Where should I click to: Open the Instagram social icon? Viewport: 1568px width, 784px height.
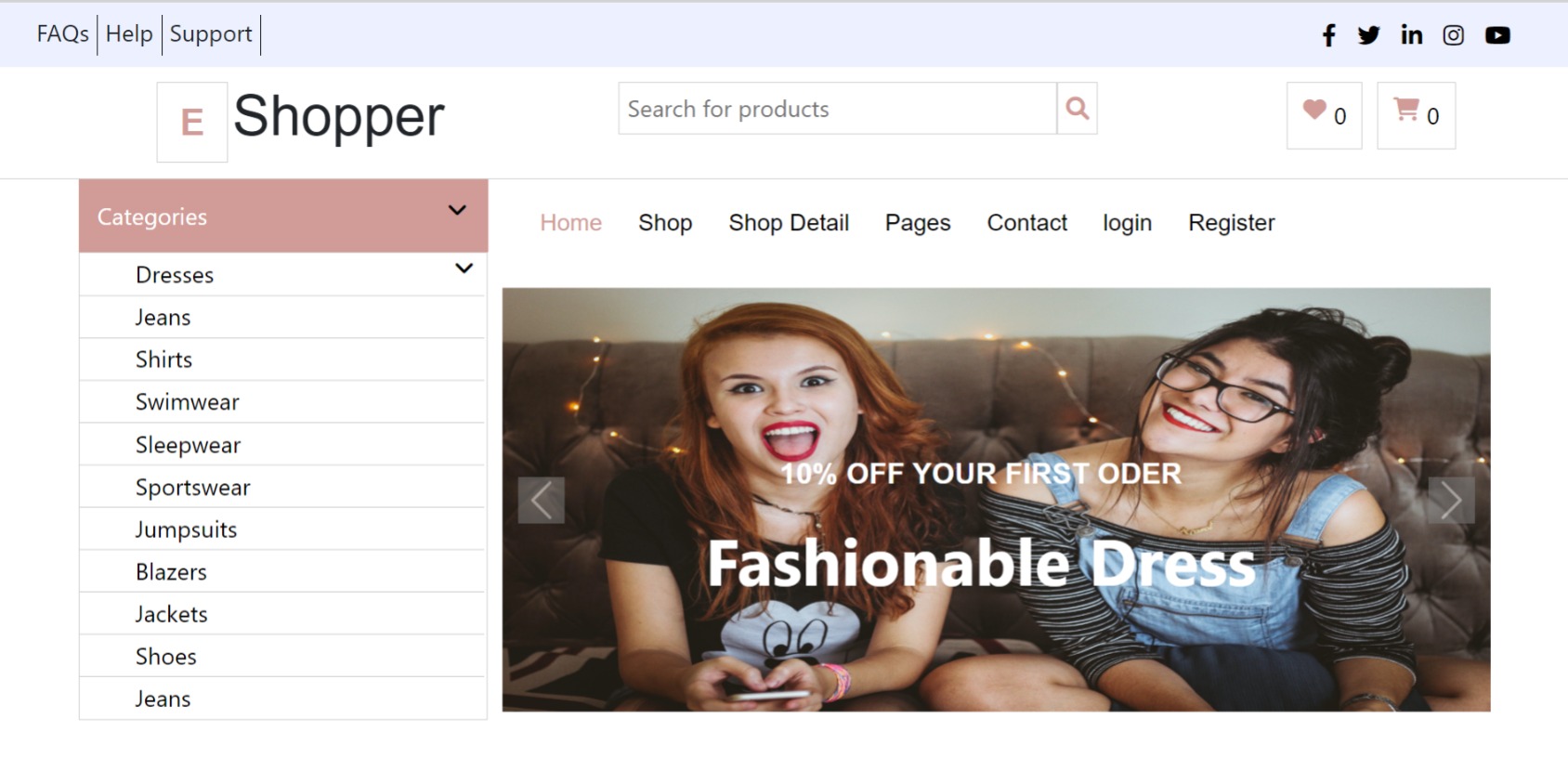click(x=1453, y=35)
